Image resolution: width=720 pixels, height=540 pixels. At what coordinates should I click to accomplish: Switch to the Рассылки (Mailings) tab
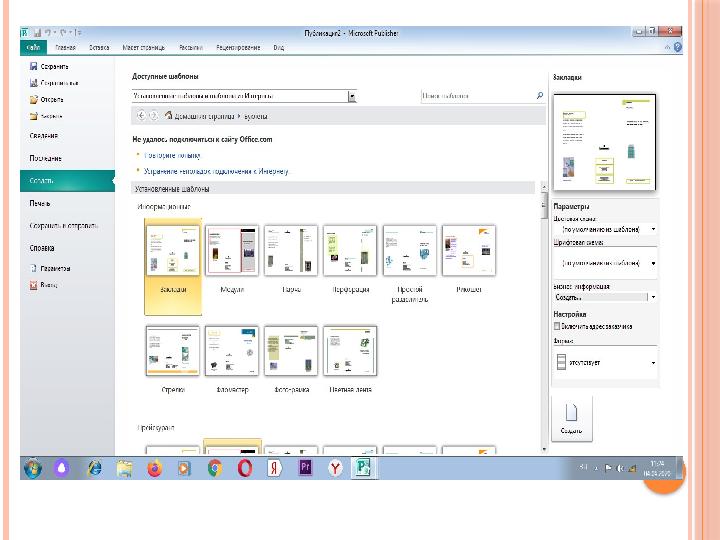click(191, 47)
